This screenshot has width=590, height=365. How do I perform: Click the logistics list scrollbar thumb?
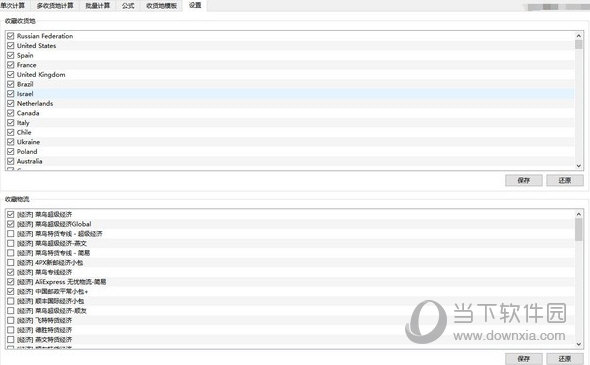point(579,230)
